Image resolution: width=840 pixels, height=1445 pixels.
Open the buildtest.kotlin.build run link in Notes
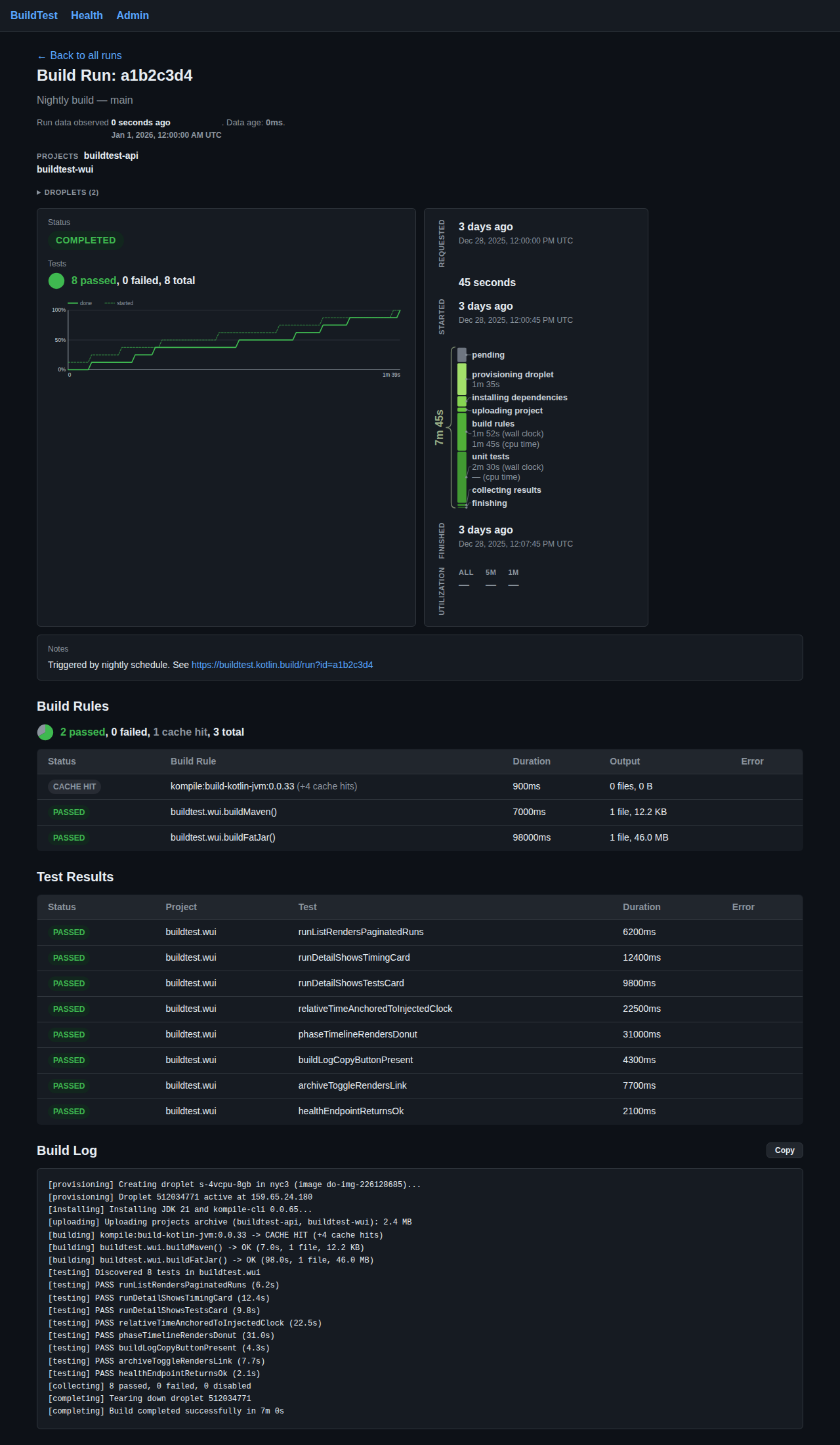tap(282, 665)
